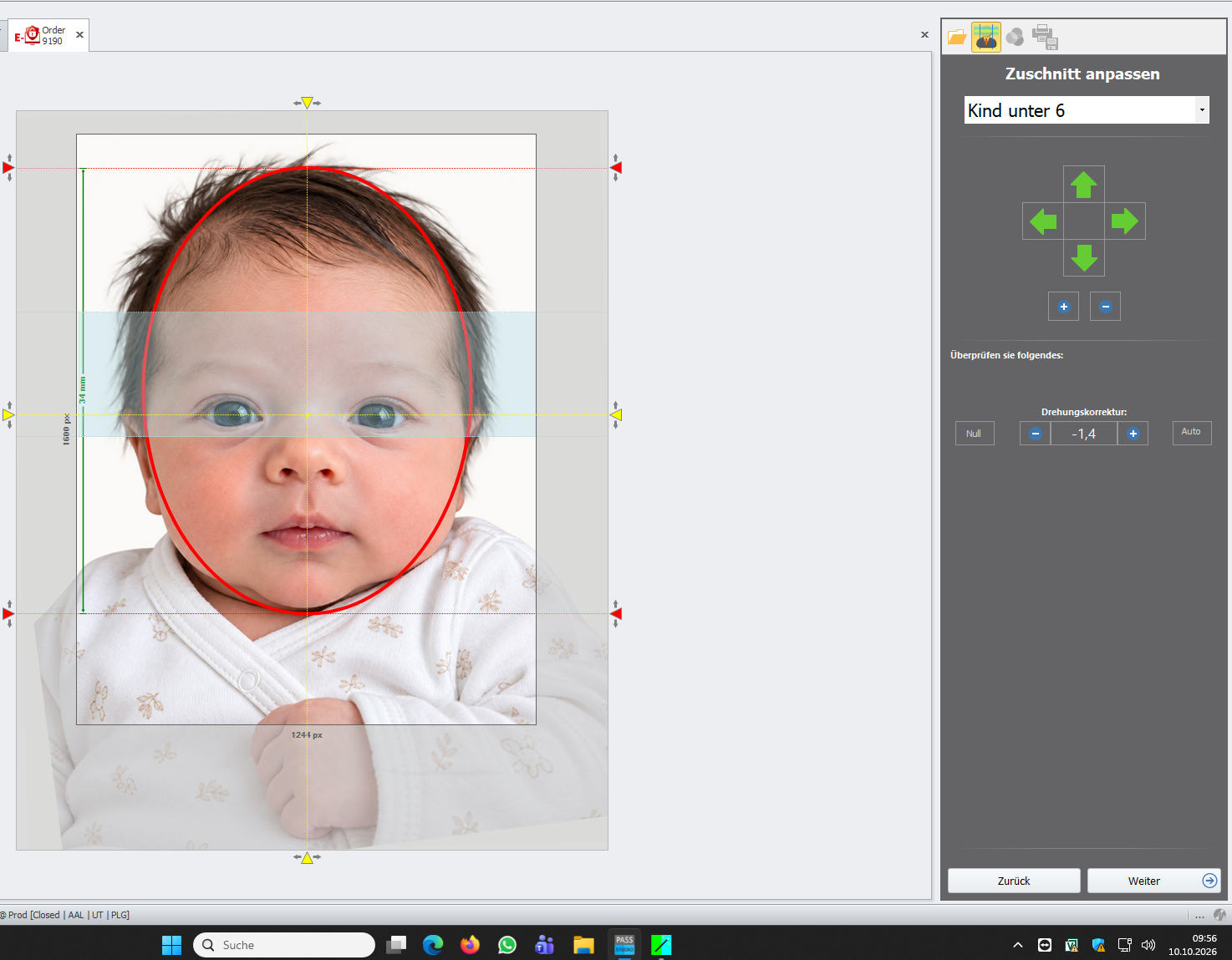Screen dimensions: 1232x960
Task: Move crop upward with green up arrow
Action: click(x=1084, y=185)
